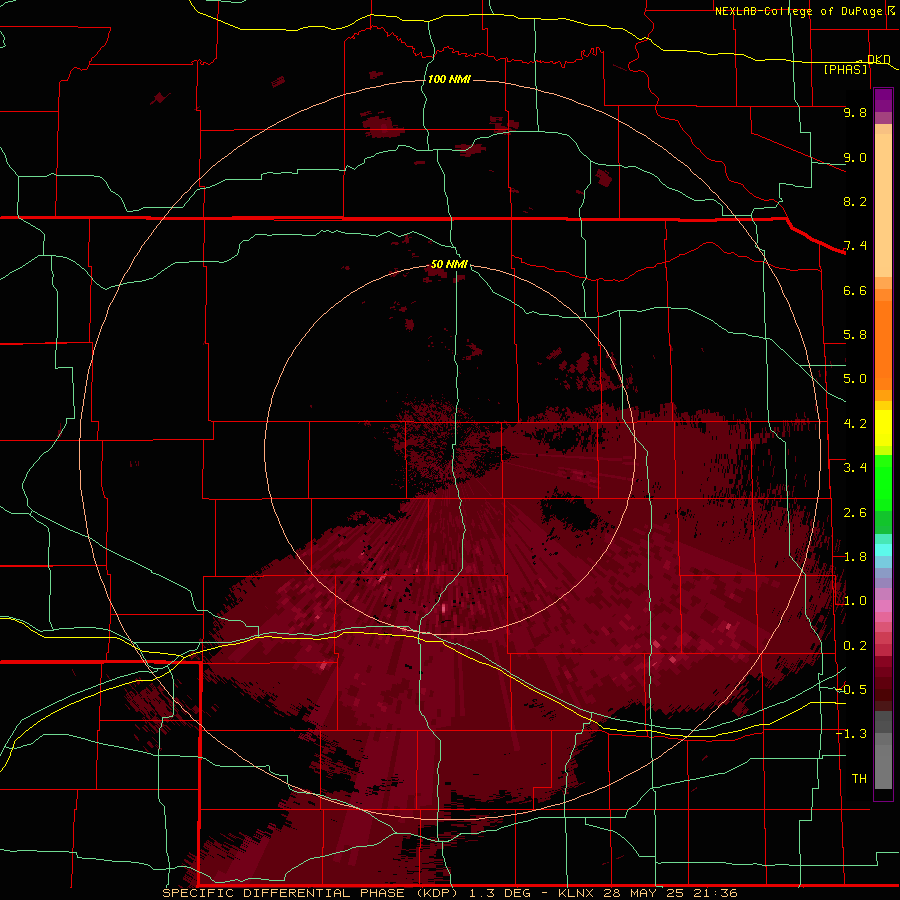
Task: Click the yellow swatch of the color scale
Action: tap(883, 428)
